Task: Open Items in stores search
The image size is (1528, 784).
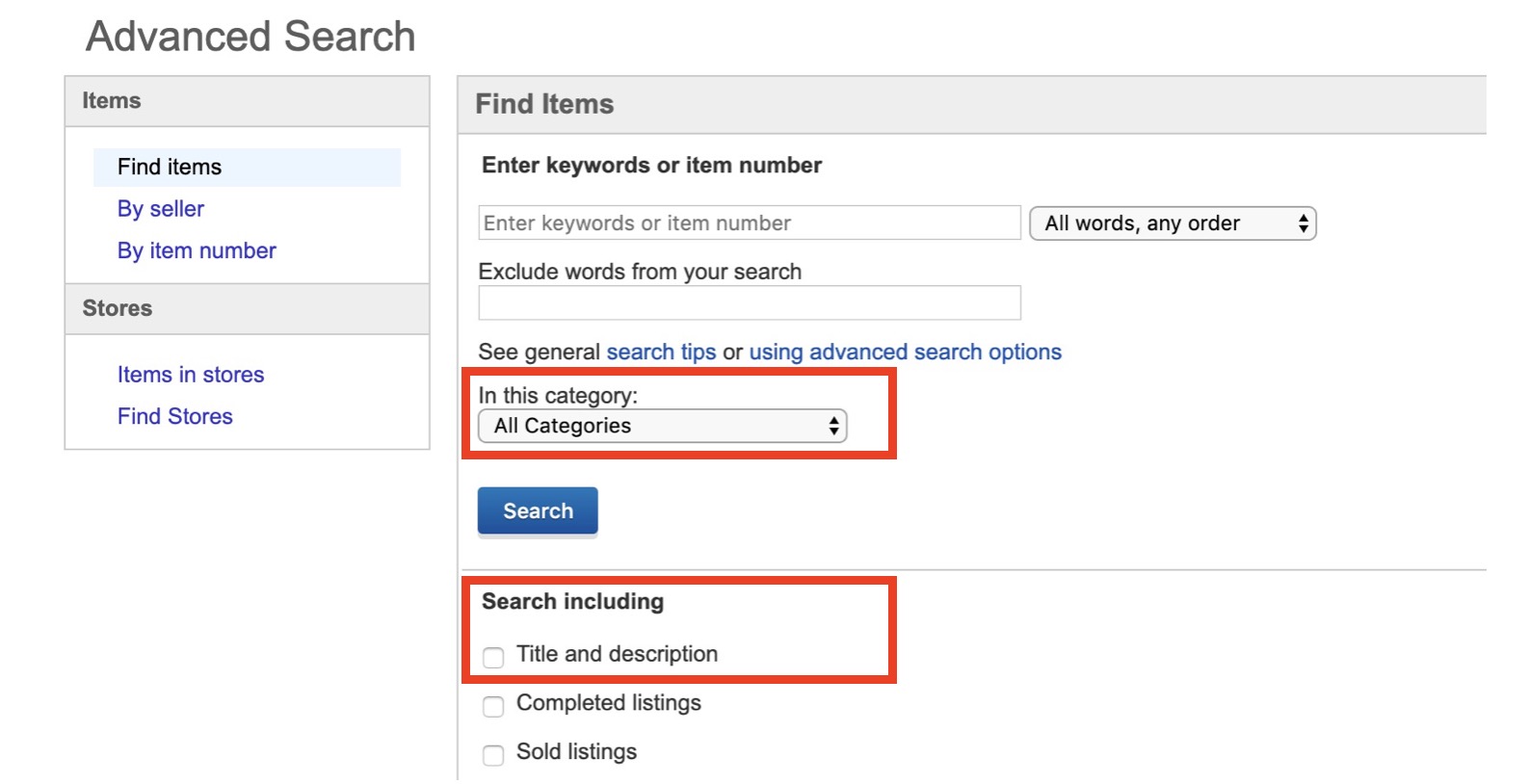Action: click(191, 375)
